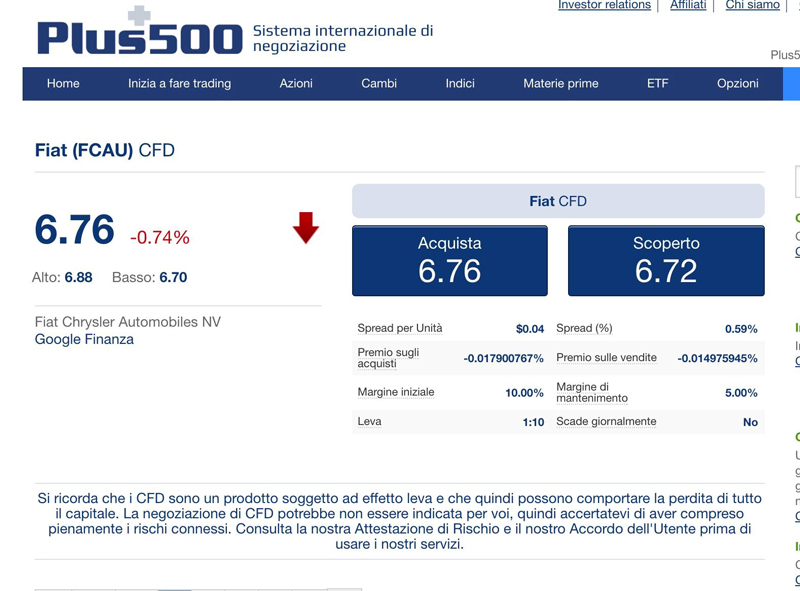
Task: Click the Premio sulle vendite label
Action: click(606, 358)
